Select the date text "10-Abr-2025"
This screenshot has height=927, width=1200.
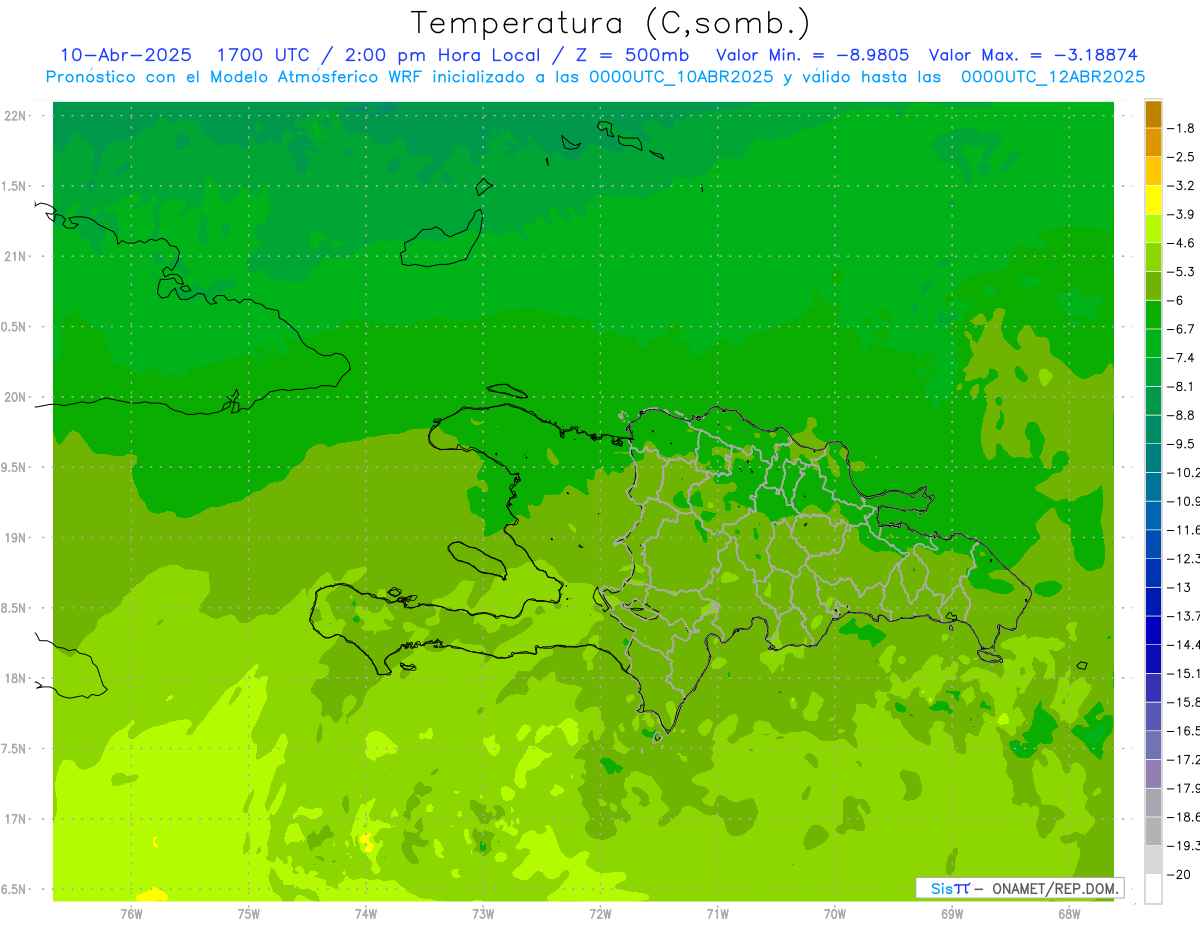125,55
